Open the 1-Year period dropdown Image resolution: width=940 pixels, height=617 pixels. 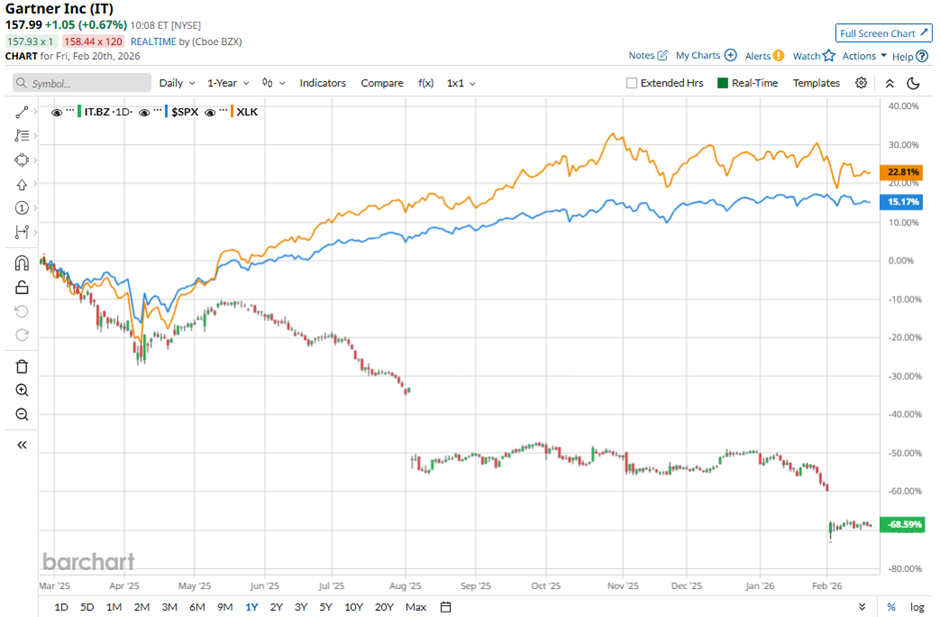pos(228,83)
